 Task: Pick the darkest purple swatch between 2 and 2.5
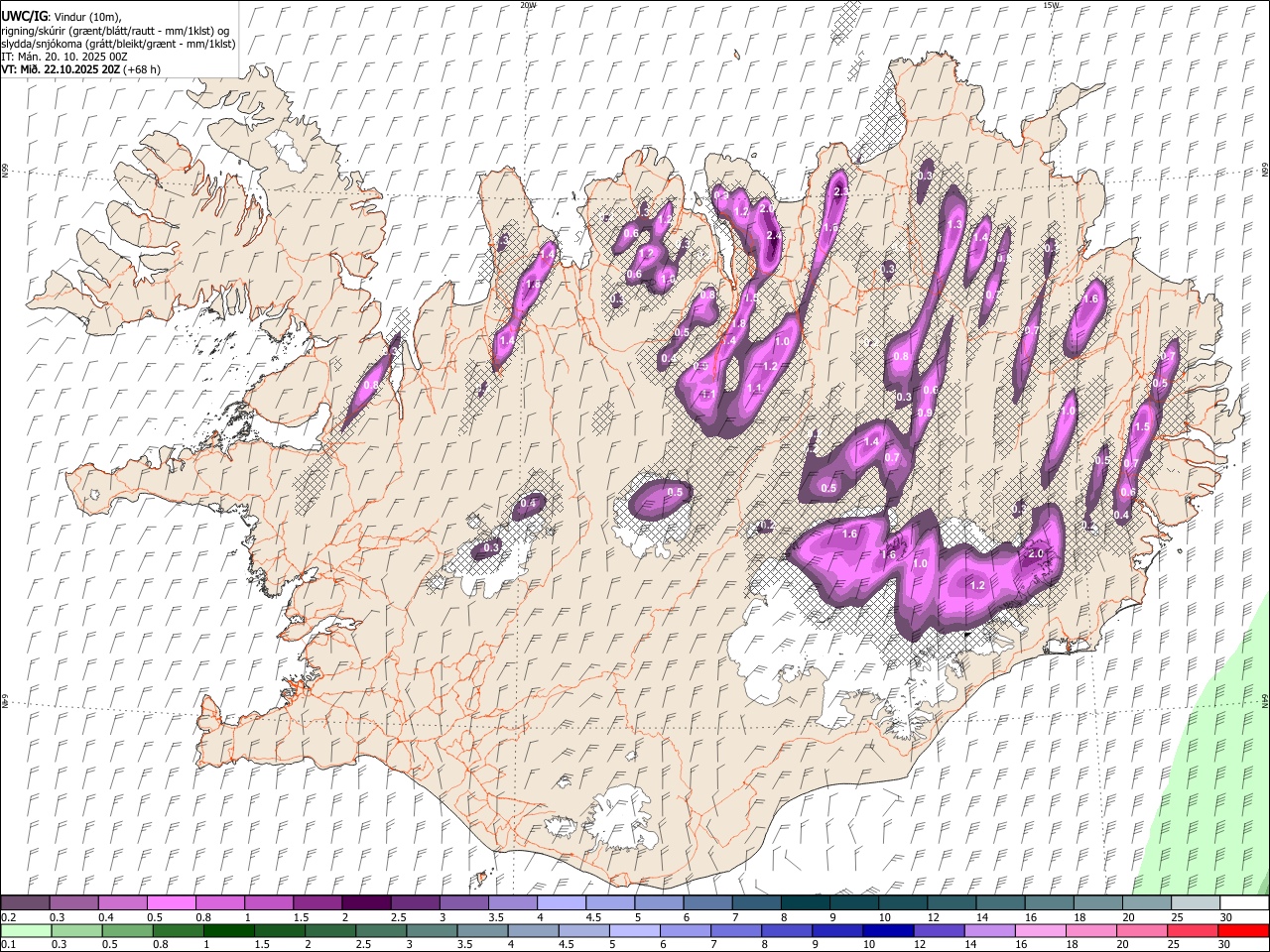(x=366, y=902)
